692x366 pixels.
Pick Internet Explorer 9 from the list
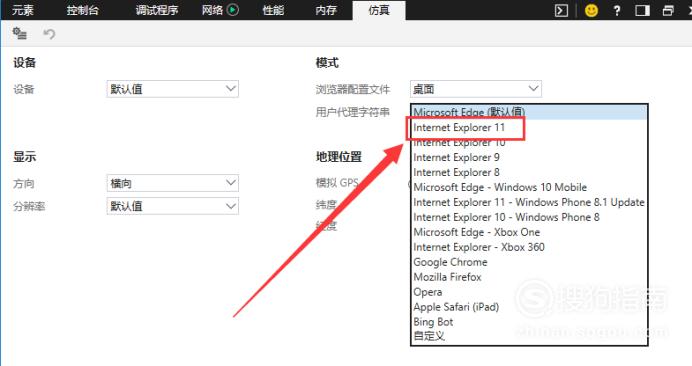point(529,157)
